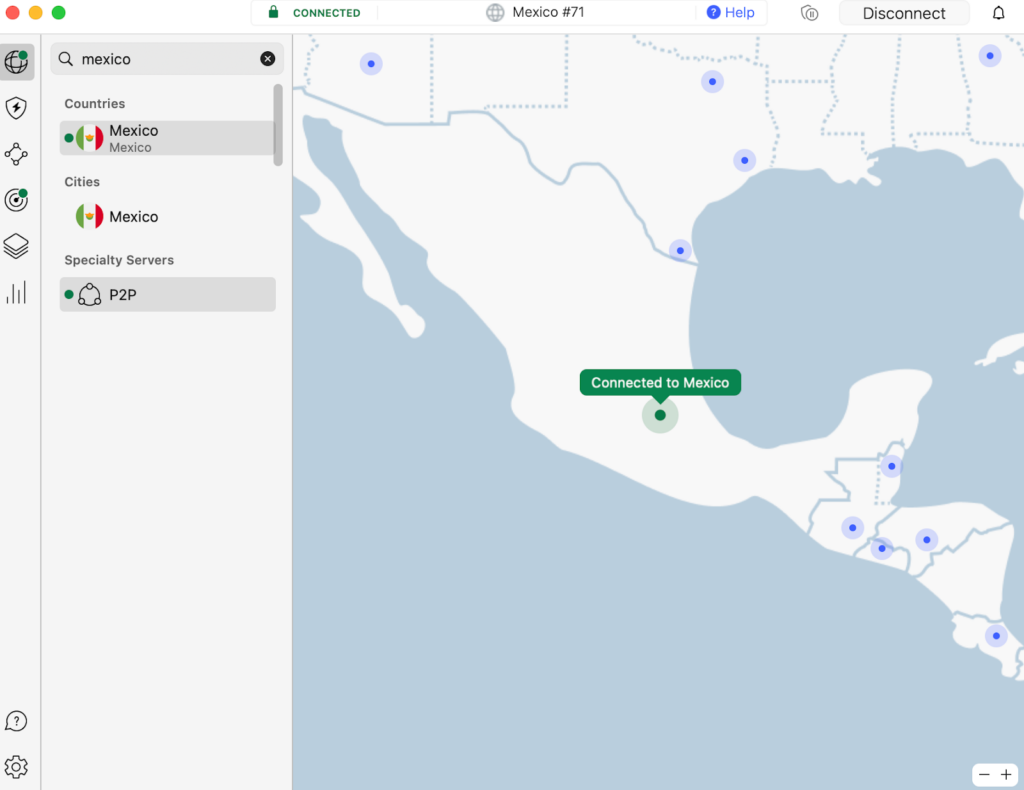Click the green lock CONNECTED icon
Screen dimensions: 1024x790
click(x=274, y=12)
